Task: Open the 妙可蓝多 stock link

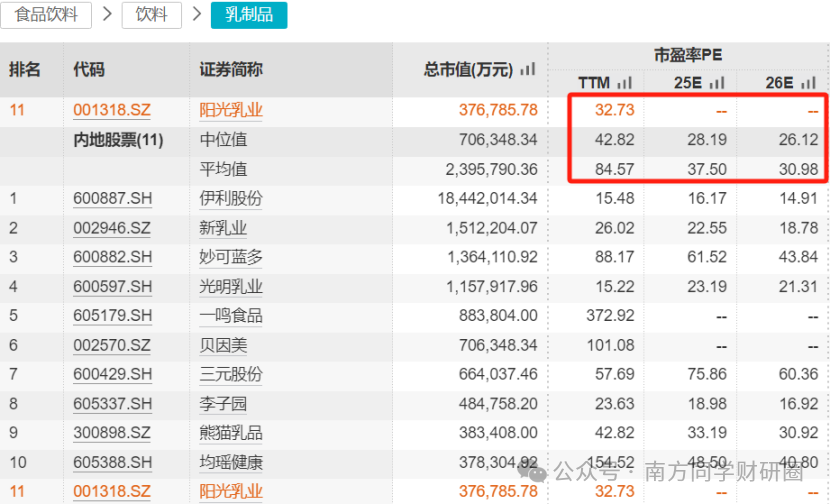Action: pos(231,257)
